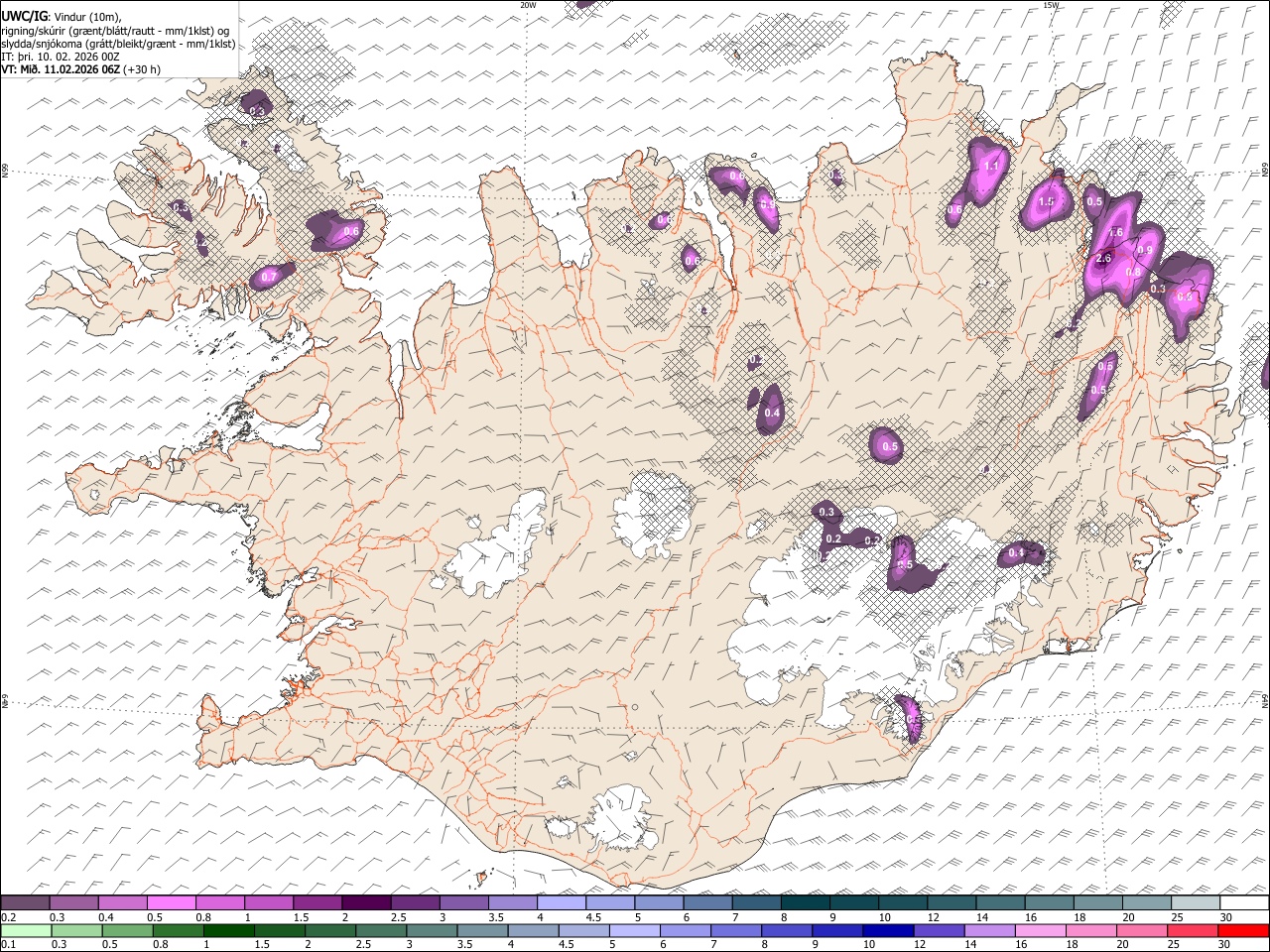
Task: Click the dark mauve swatch labeled 0.2
Action: [25, 903]
